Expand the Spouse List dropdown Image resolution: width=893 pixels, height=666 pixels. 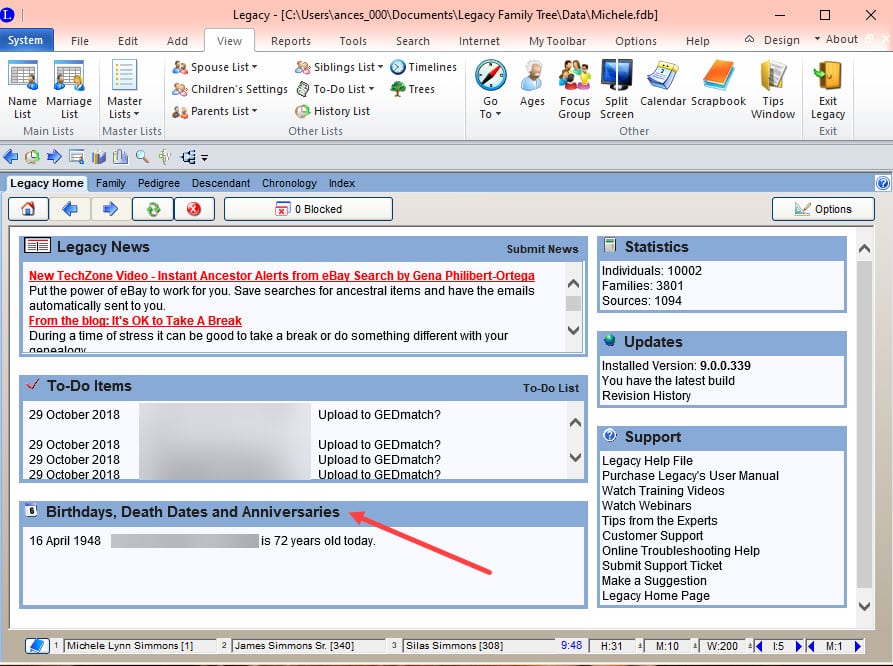pos(216,67)
